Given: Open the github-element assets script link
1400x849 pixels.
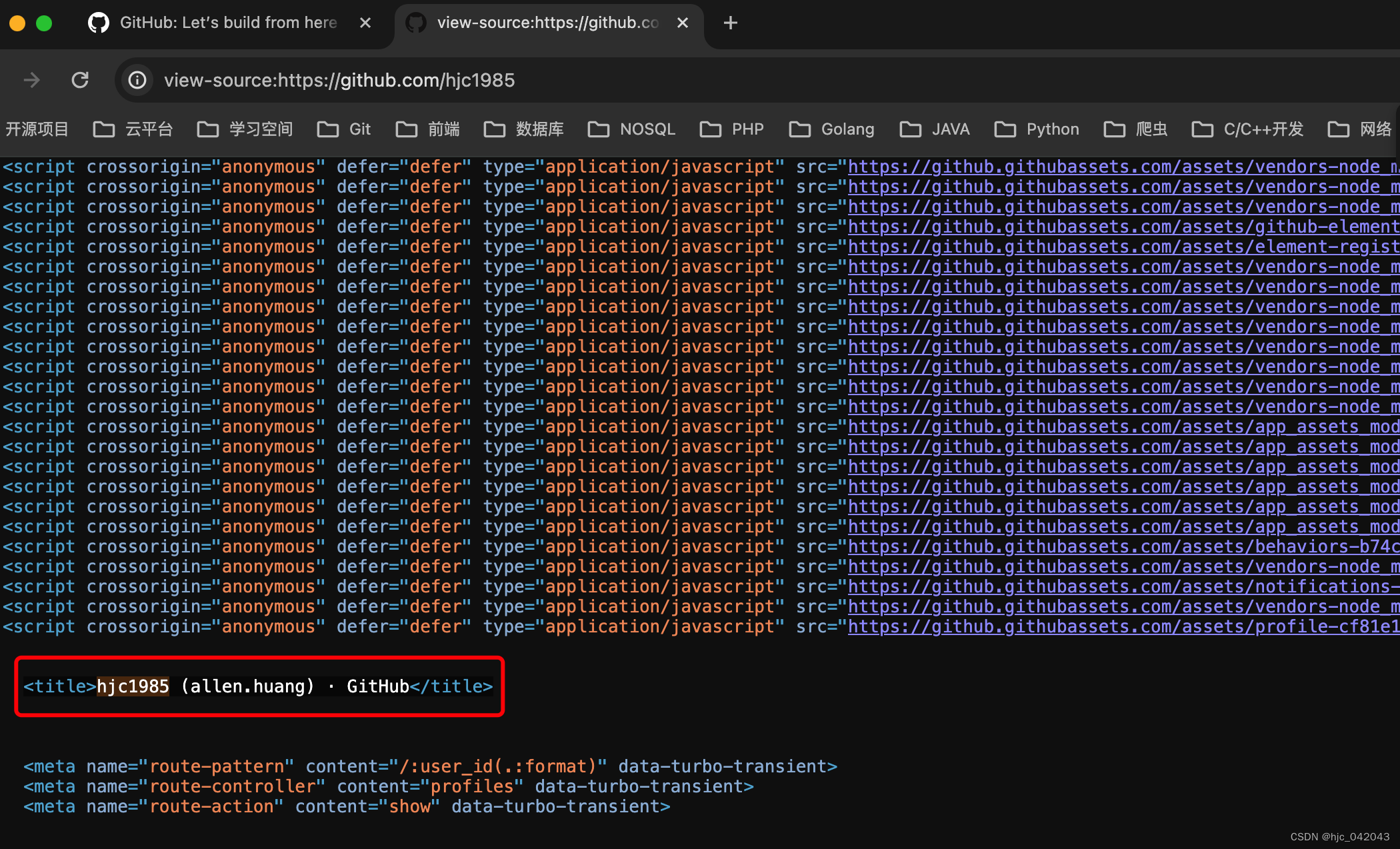Looking at the screenshot, I should point(1123,227).
